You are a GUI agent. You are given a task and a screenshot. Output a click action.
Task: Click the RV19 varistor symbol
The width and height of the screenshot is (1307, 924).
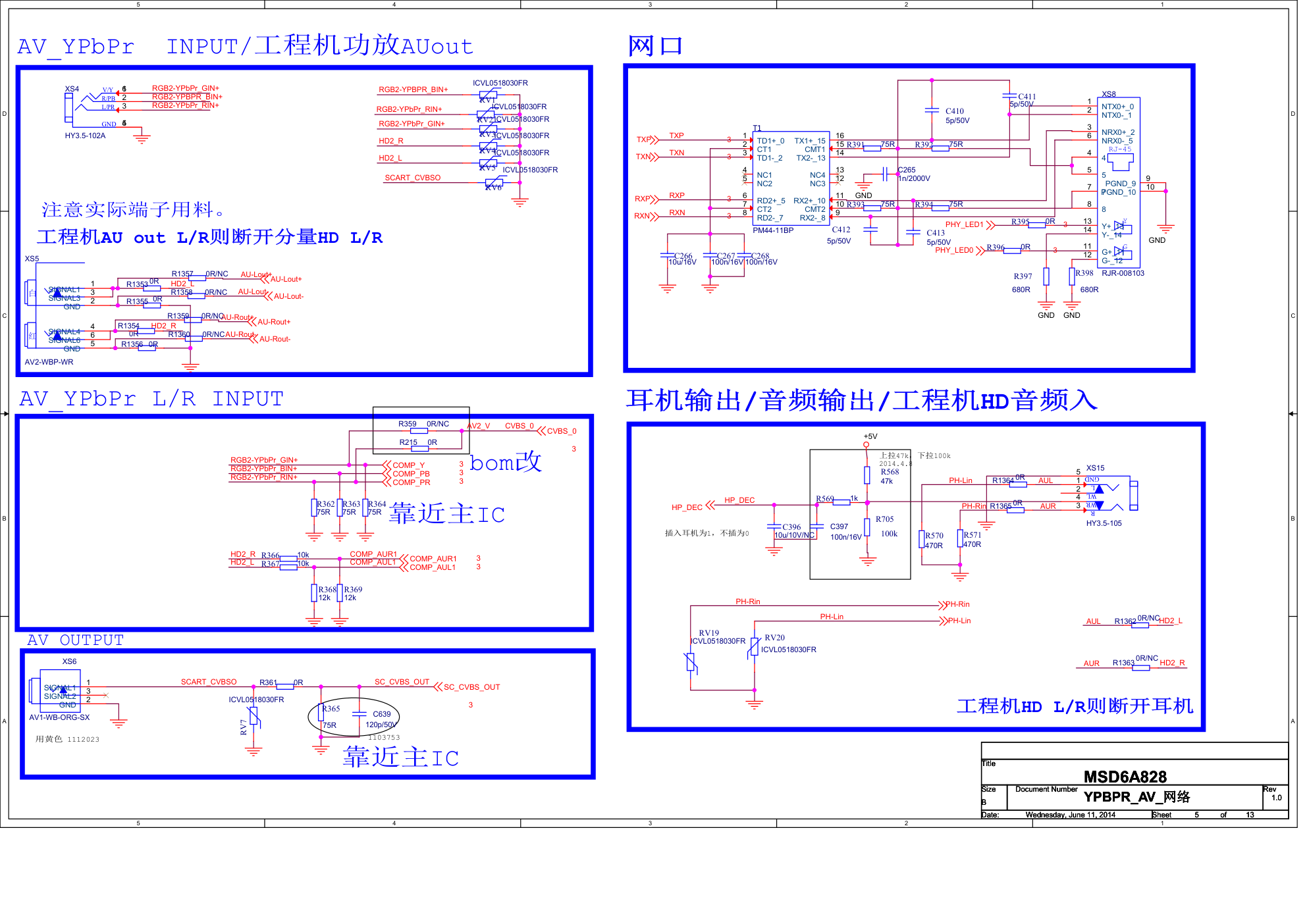coord(691,662)
